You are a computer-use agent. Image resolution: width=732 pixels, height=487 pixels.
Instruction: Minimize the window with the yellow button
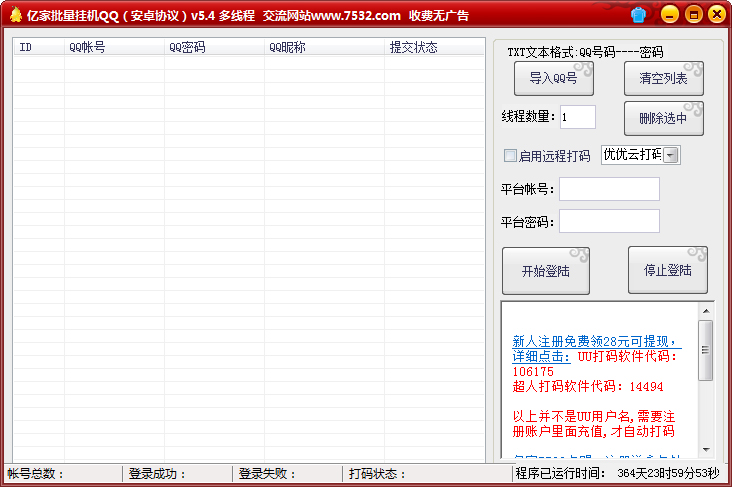pos(670,15)
